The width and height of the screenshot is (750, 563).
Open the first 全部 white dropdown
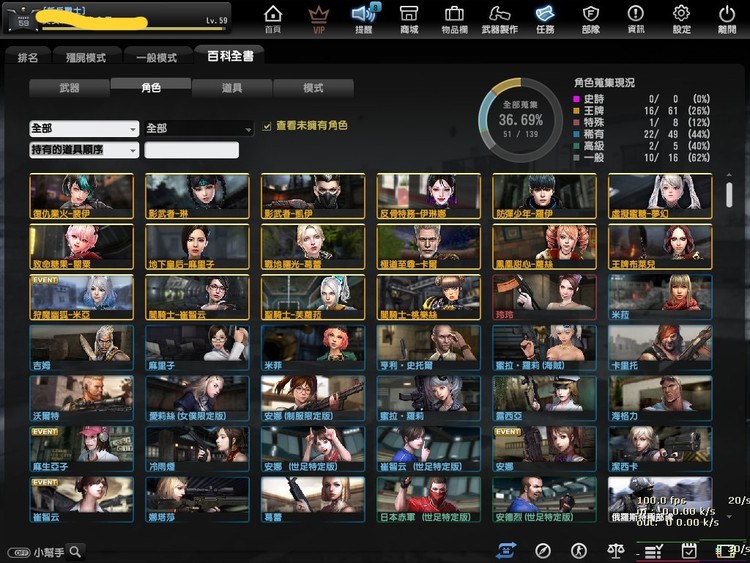[x=84, y=128]
